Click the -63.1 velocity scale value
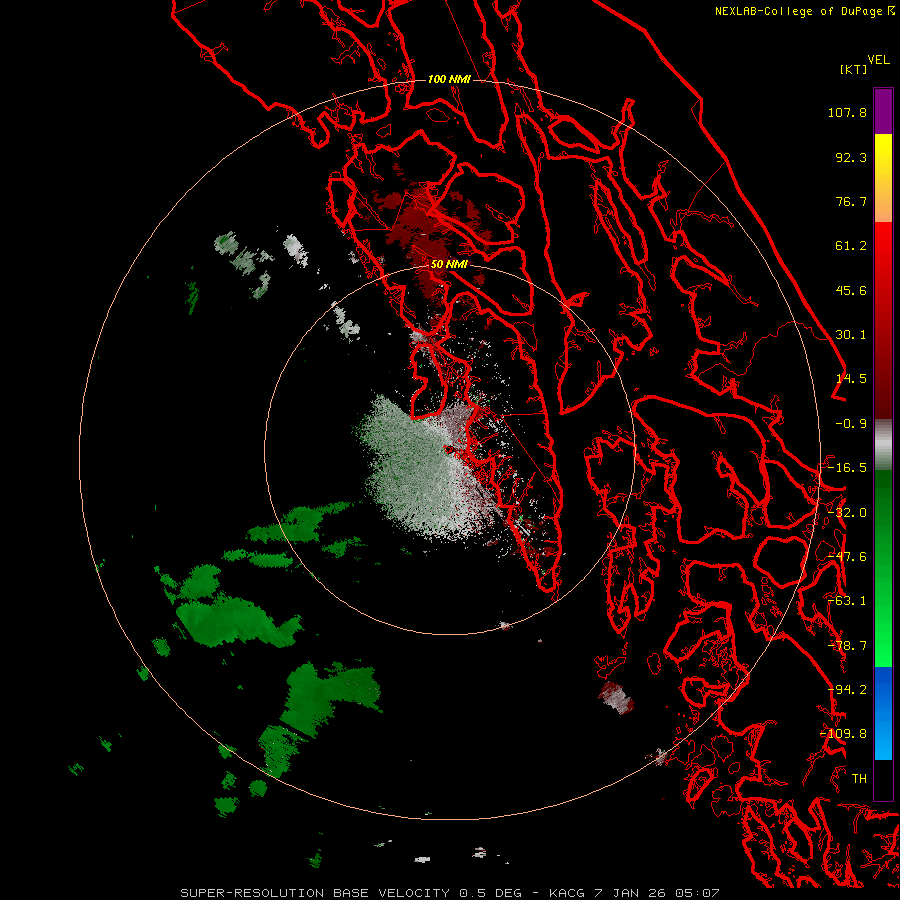 click(847, 601)
